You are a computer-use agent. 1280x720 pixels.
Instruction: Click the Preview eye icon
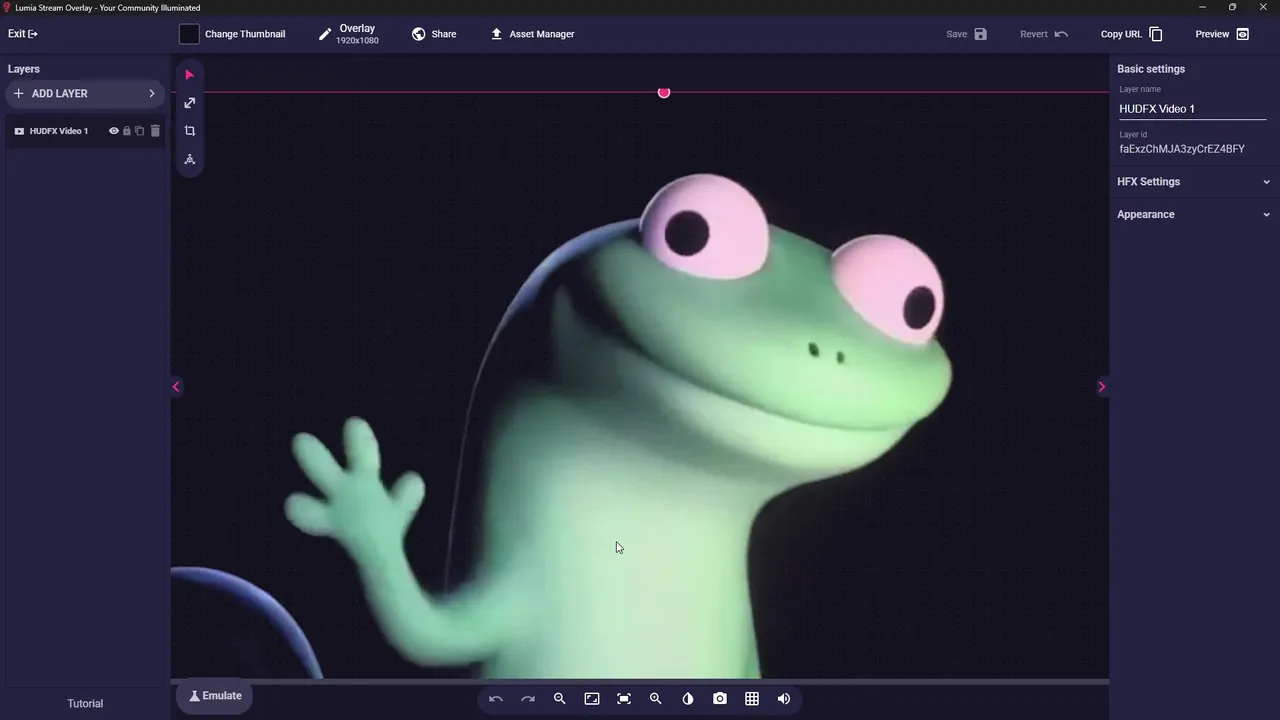click(x=1243, y=34)
